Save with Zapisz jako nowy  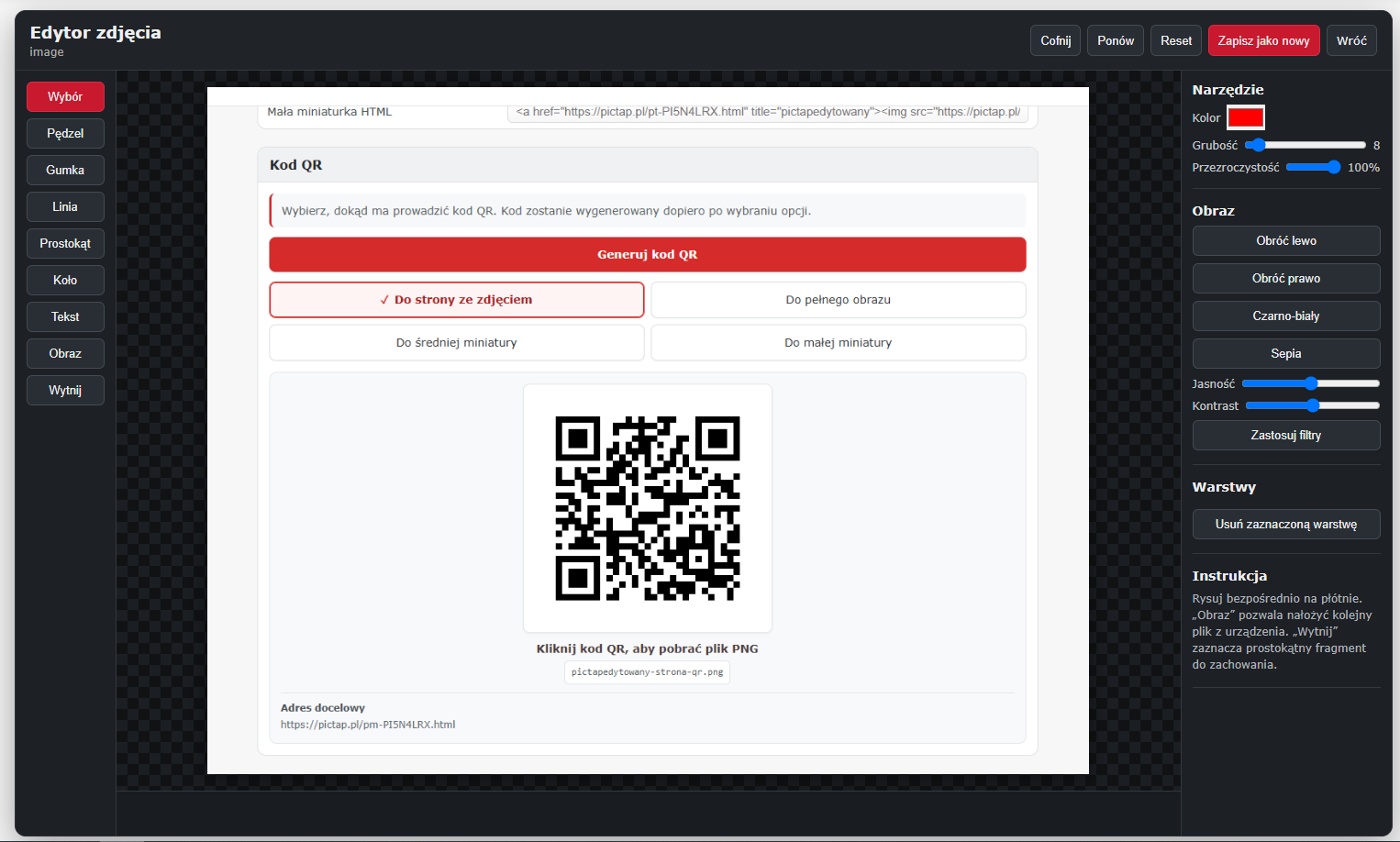click(x=1263, y=40)
